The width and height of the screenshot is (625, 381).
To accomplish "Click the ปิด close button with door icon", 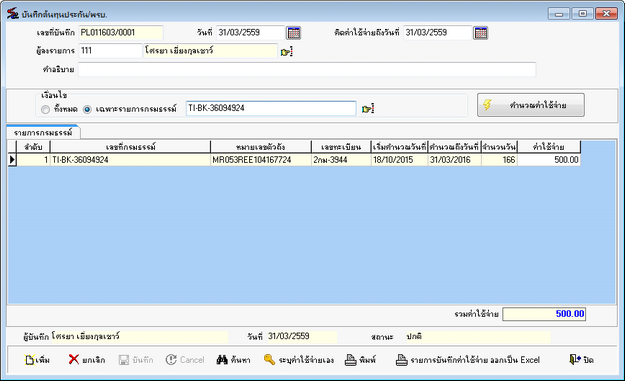I will (582, 360).
